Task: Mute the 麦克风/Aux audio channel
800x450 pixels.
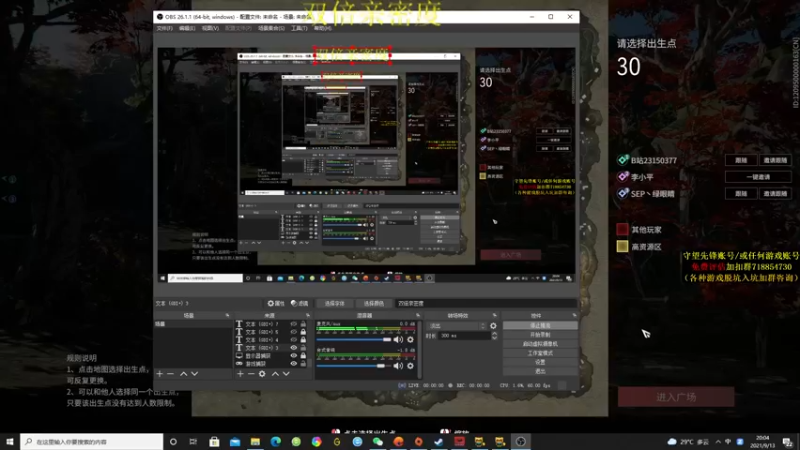Action: tap(398, 339)
